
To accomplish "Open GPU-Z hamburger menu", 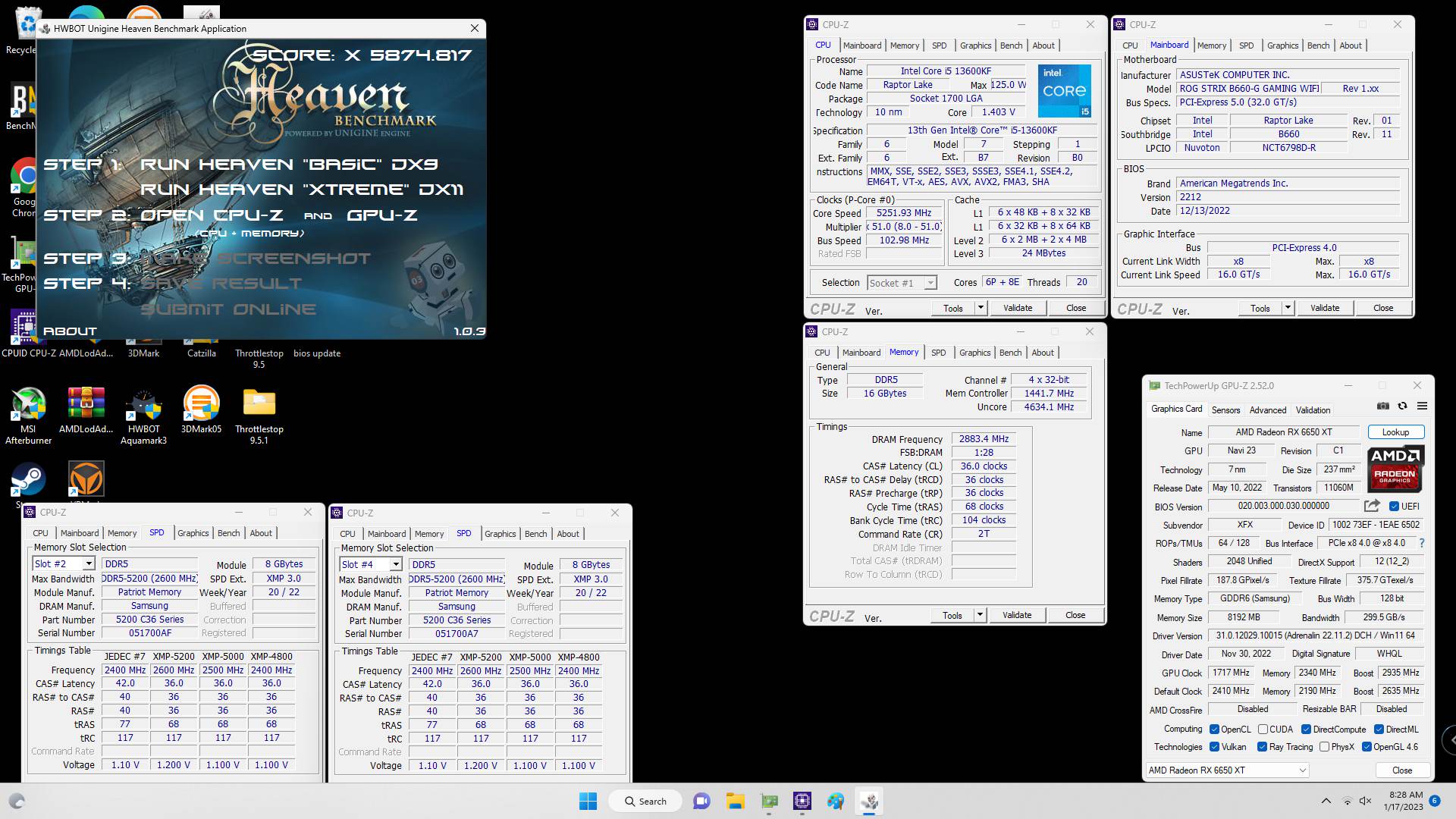I will (x=1422, y=406).
